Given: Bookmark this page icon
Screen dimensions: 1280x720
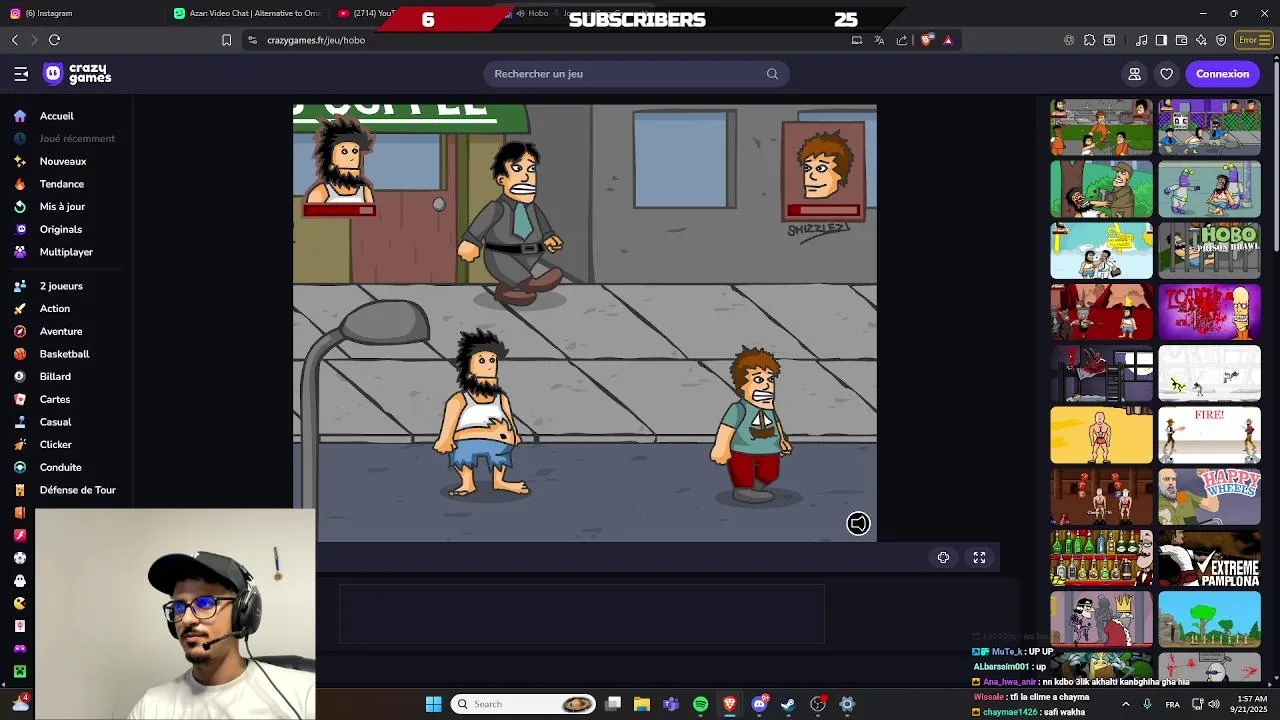Looking at the screenshot, I should [226, 40].
